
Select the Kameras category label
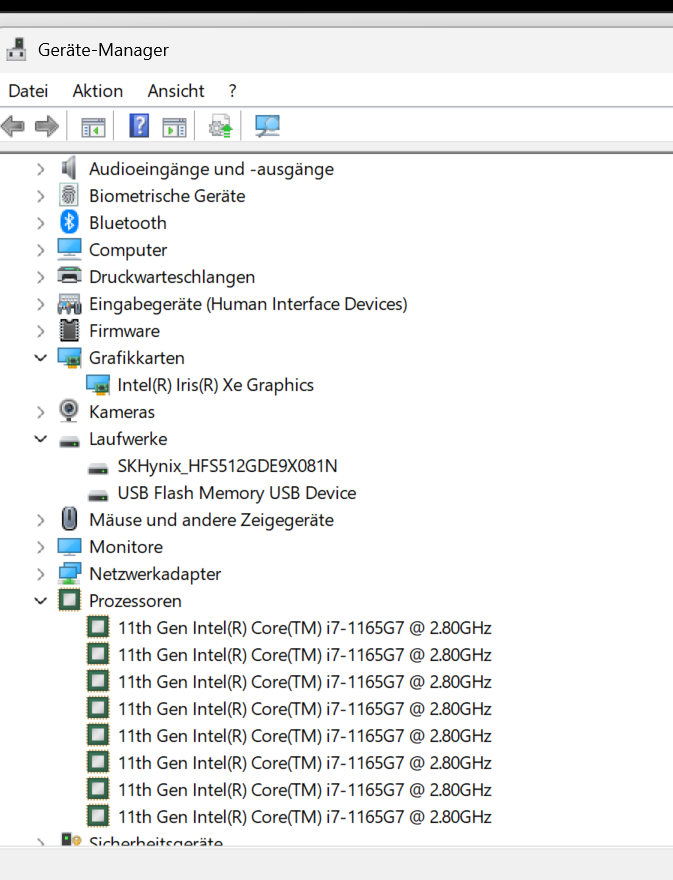pyautogui.click(x=122, y=412)
